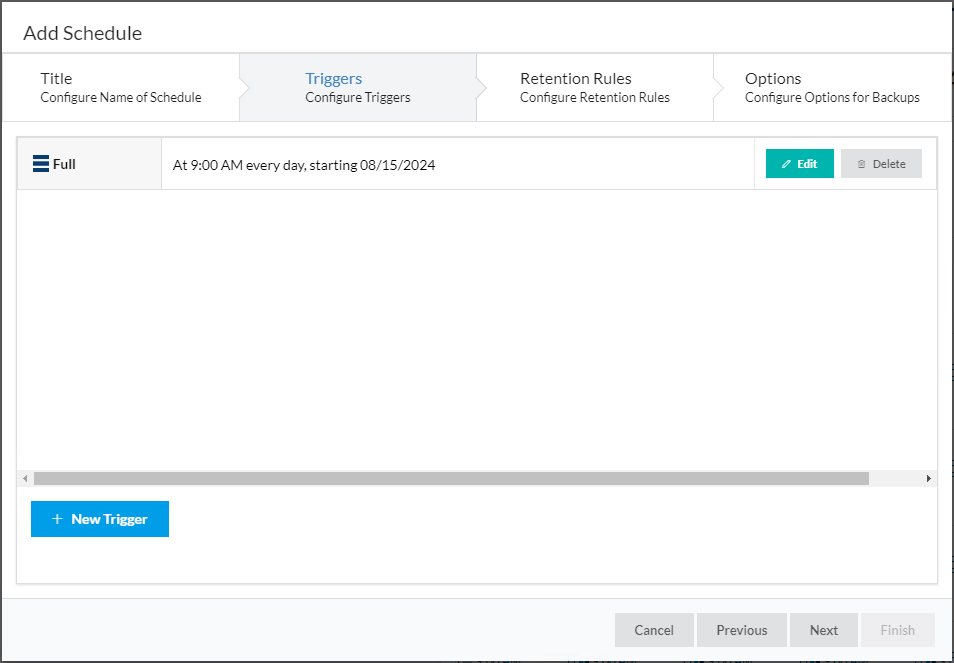Add a New Trigger
954x663 pixels.
coord(100,519)
